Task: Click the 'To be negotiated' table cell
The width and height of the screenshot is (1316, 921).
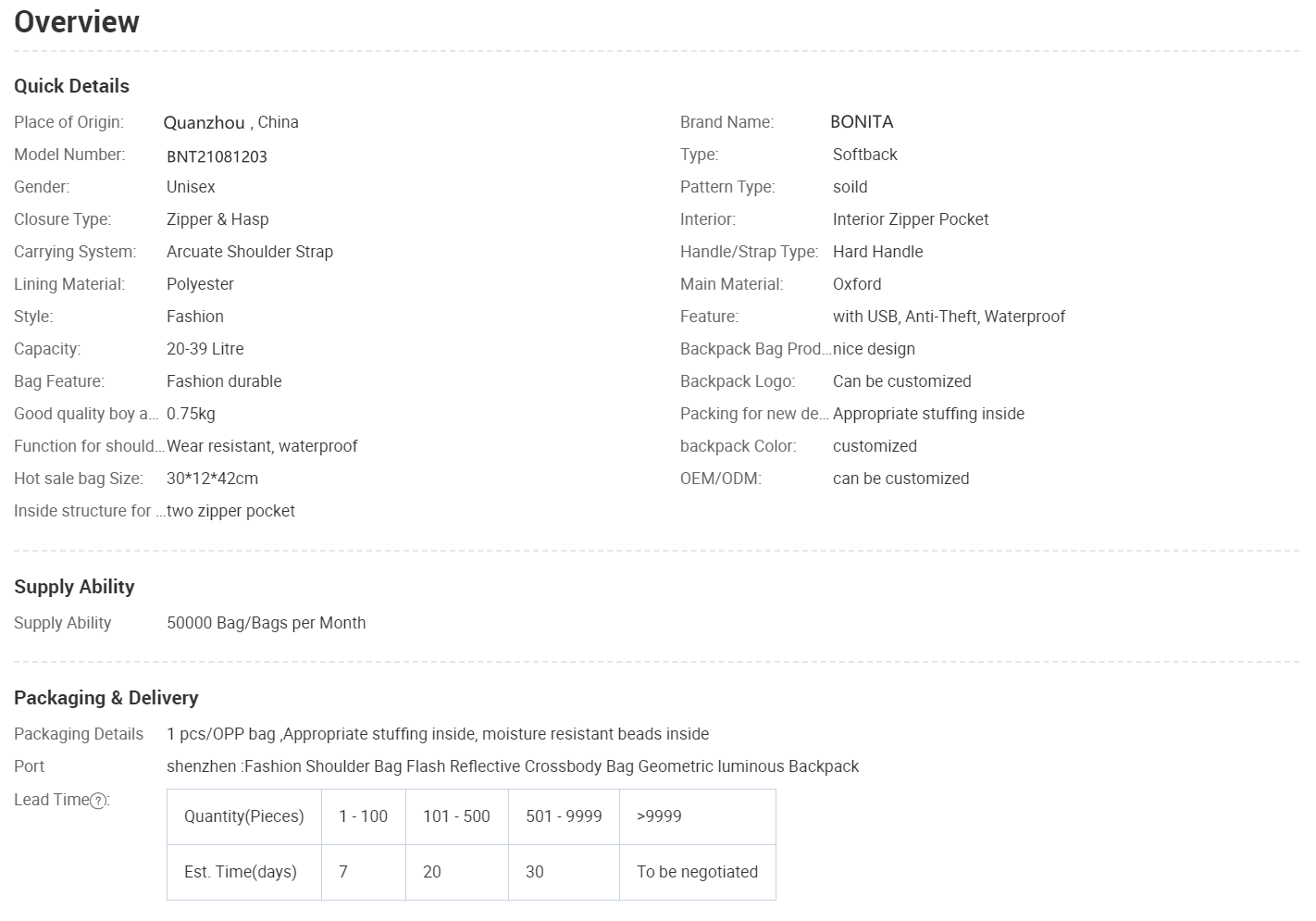Action: coord(697,872)
